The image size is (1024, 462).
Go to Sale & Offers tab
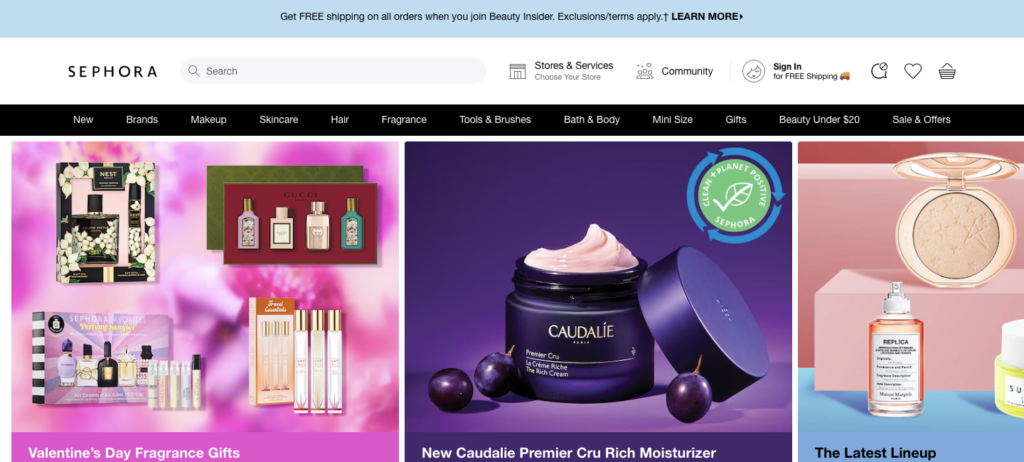coord(921,120)
